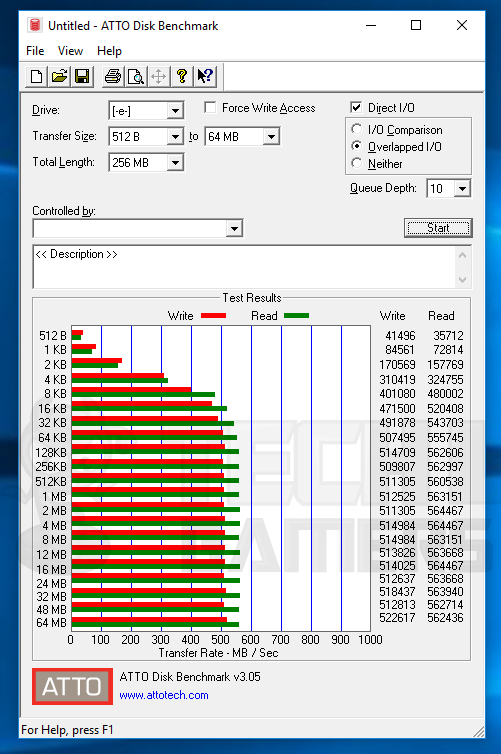Open a saved benchmark file icon
Image resolution: width=501 pixels, height=754 pixels.
pos(59,76)
